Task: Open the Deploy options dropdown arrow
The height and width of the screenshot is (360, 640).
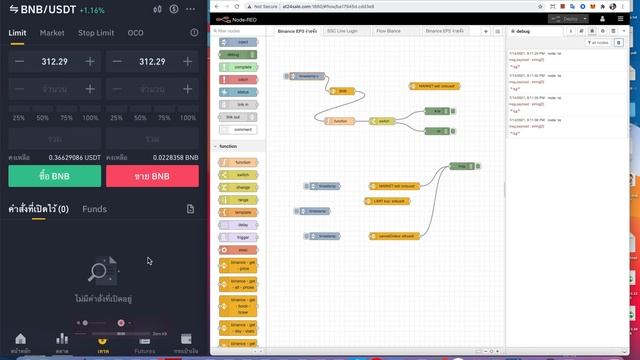Action: [x=585, y=19]
